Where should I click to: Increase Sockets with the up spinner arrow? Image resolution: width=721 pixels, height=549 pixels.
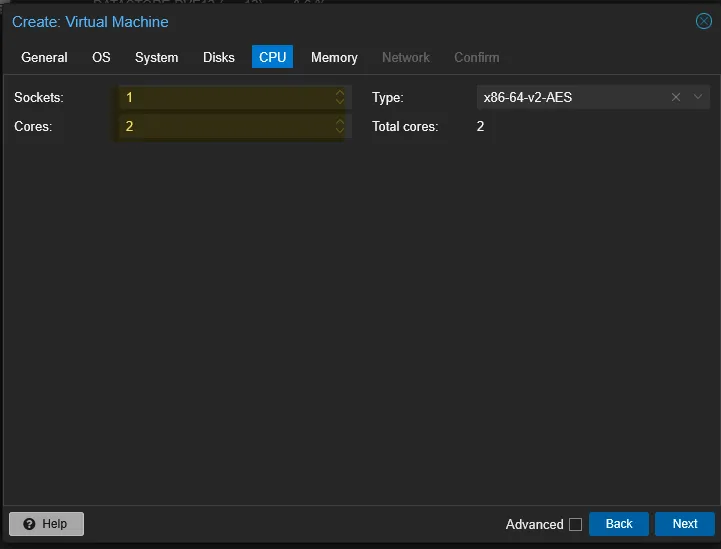coord(340,93)
